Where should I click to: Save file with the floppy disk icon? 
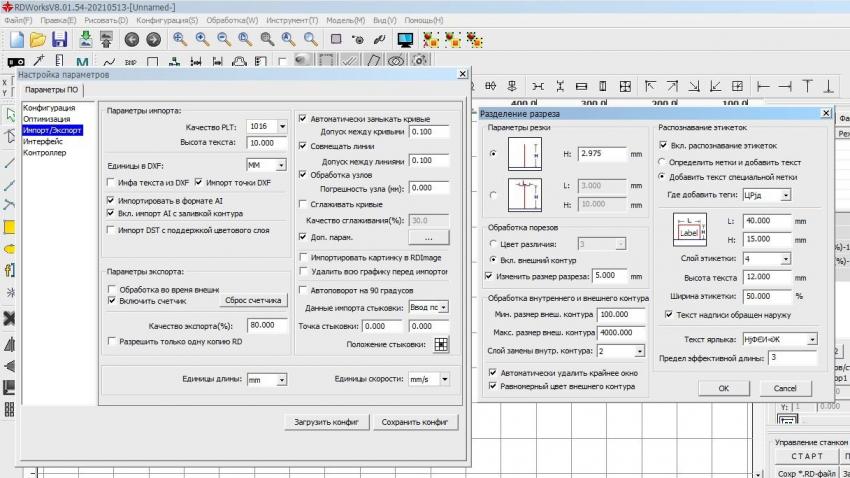pos(60,39)
